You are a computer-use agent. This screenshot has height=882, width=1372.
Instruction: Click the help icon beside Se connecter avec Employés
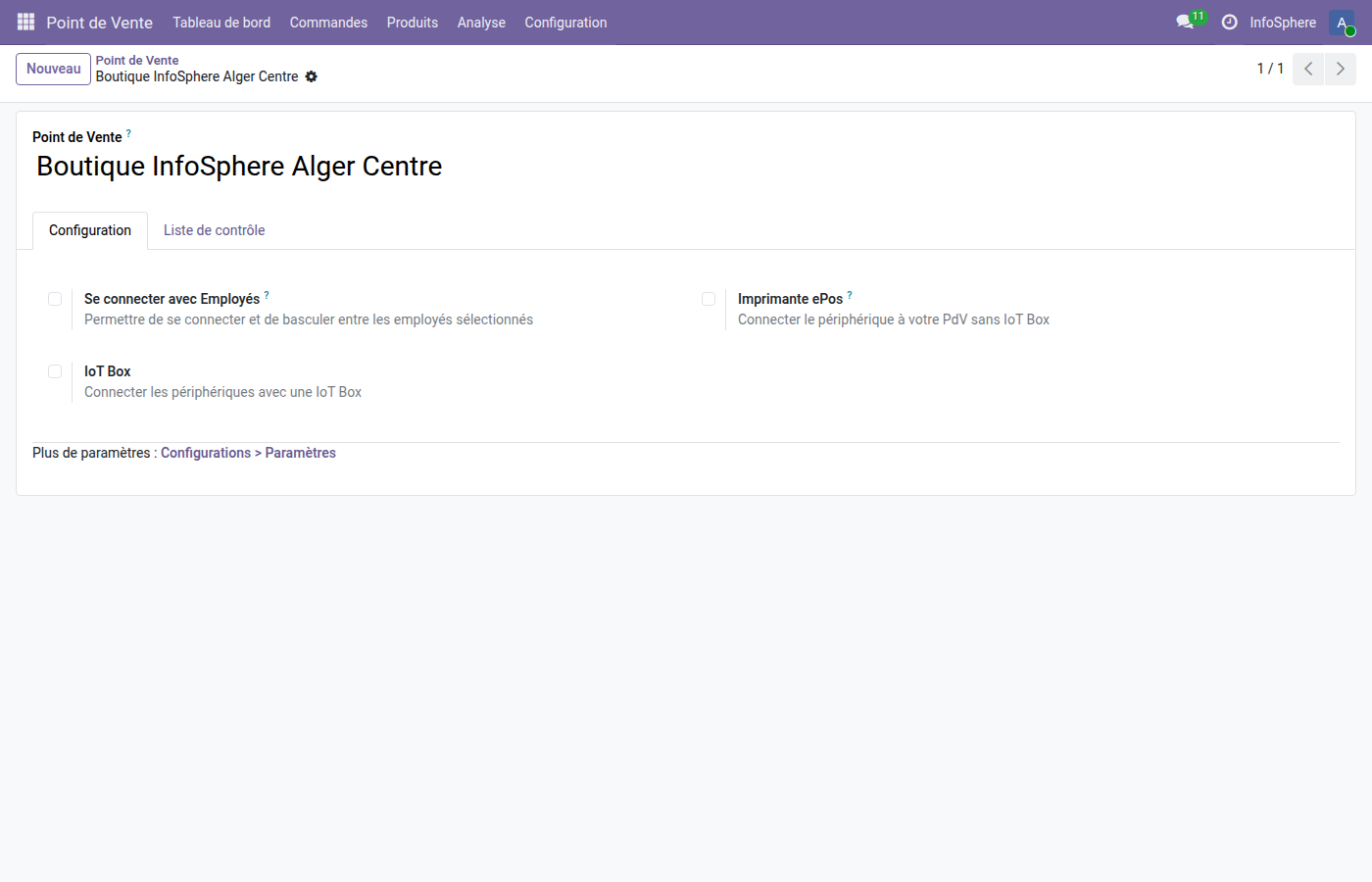click(266, 293)
